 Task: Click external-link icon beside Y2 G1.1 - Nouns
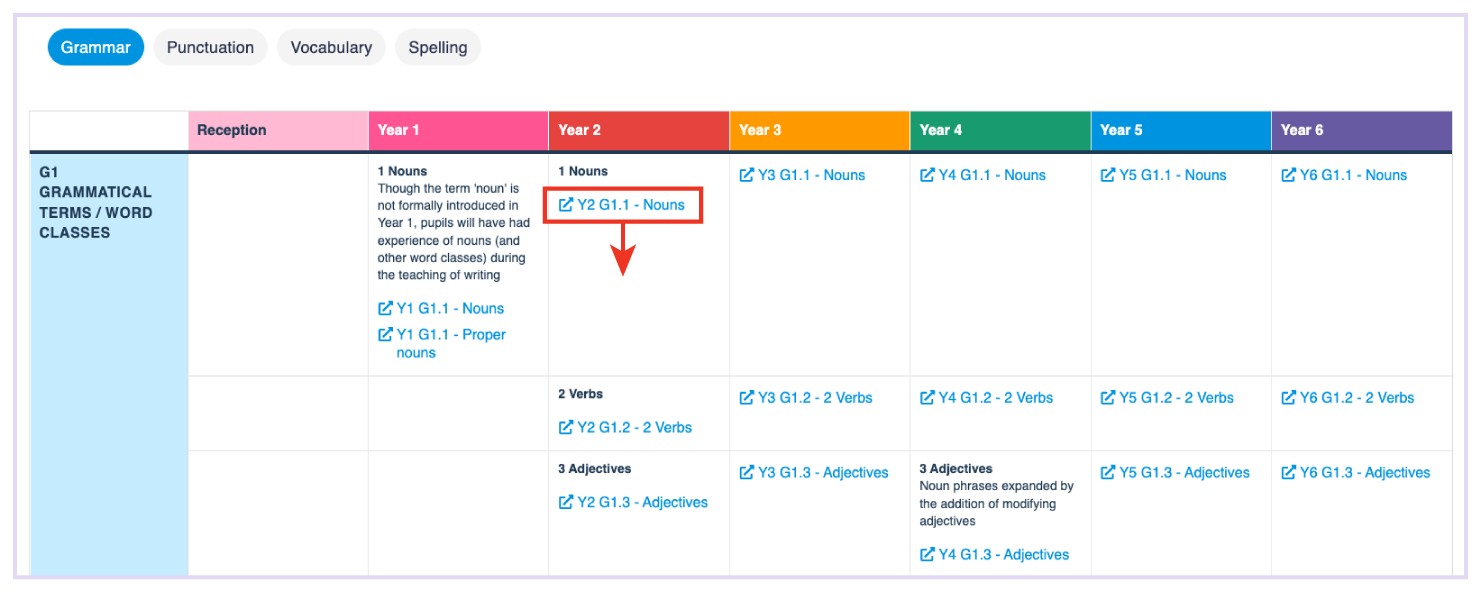click(566, 205)
